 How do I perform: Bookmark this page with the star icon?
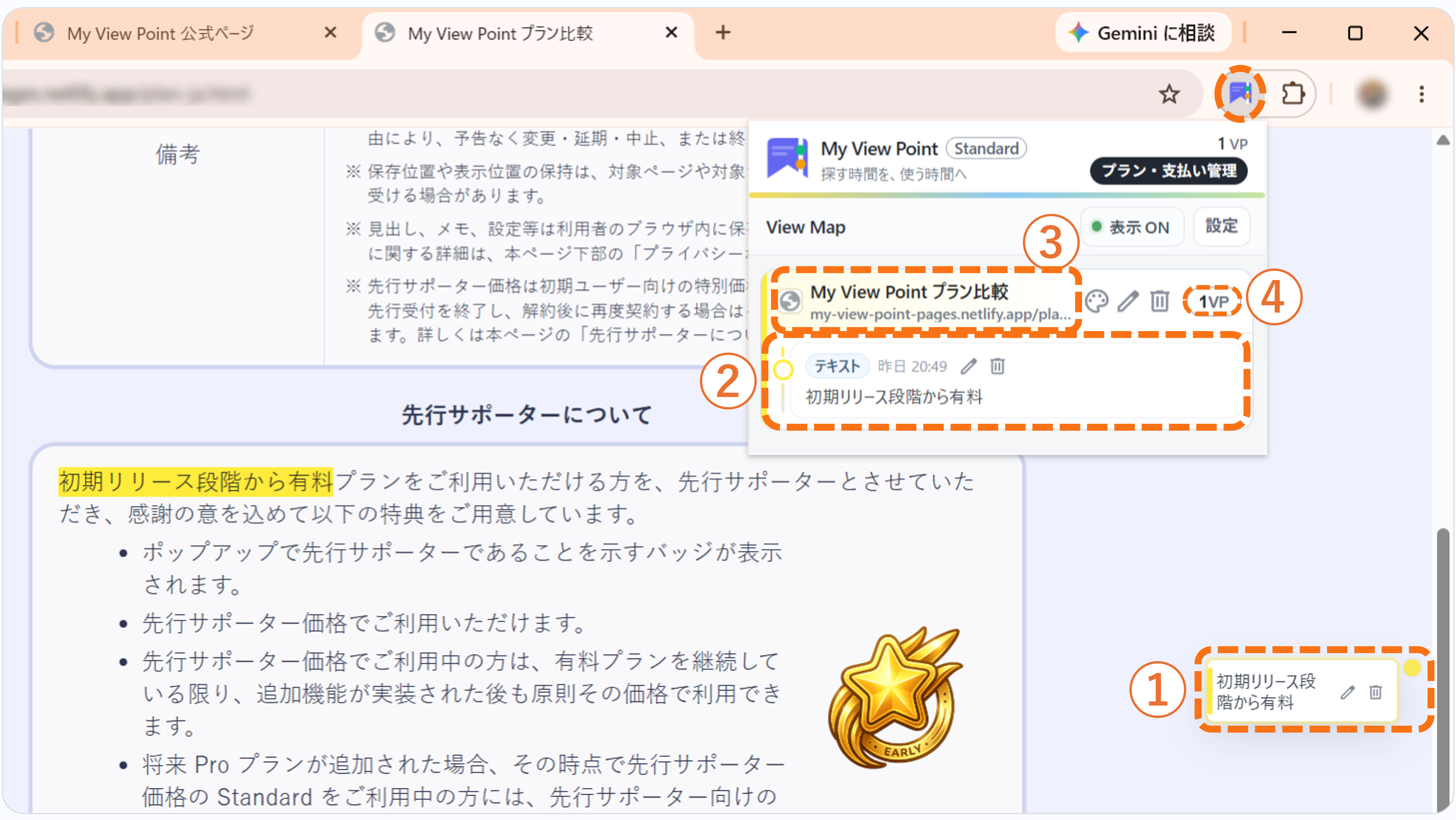tap(1169, 94)
